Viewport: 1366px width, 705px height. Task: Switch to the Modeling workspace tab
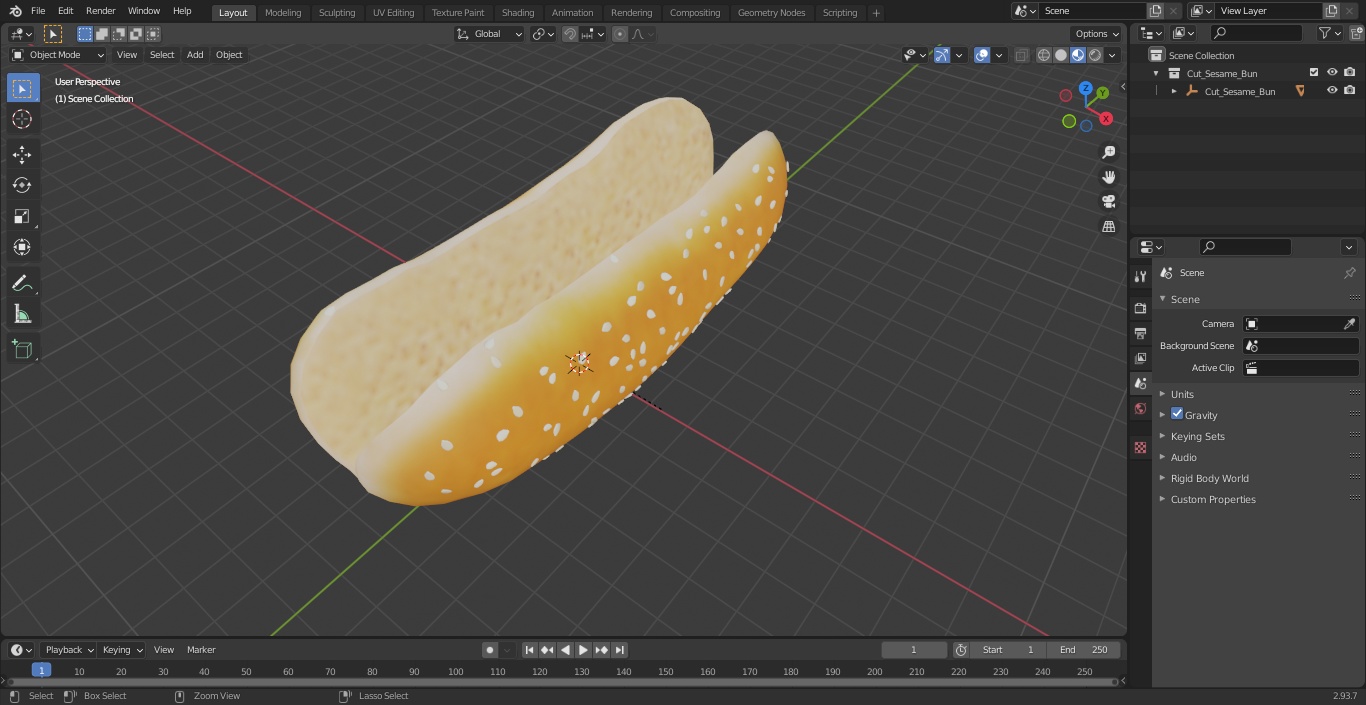[283, 13]
